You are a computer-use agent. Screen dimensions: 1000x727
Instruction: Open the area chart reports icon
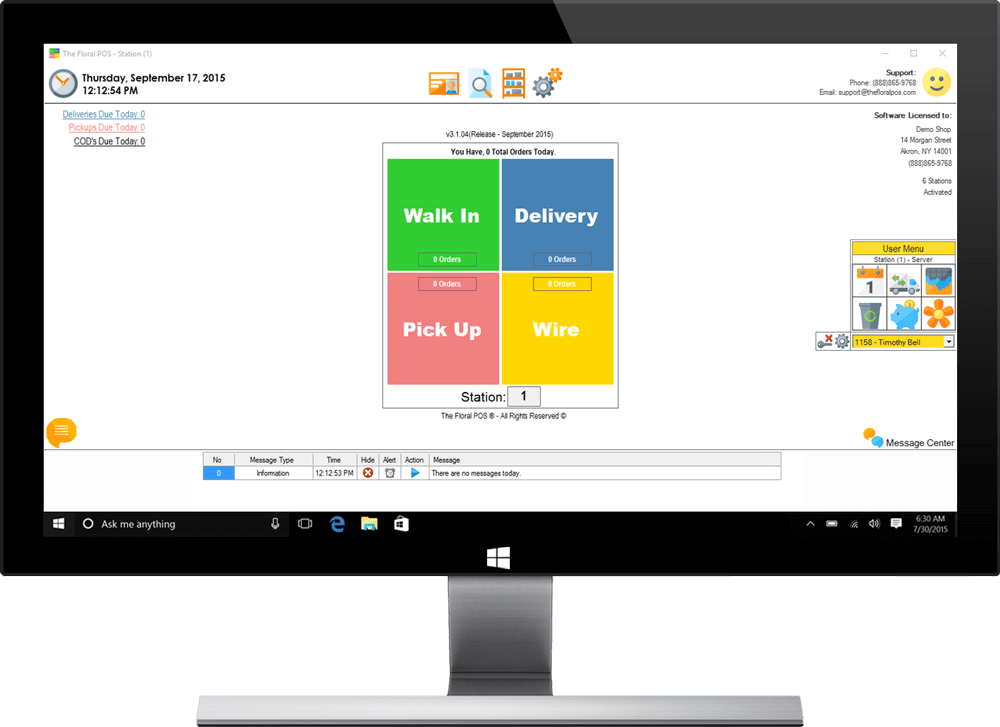pyautogui.click(x=938, y=281)
